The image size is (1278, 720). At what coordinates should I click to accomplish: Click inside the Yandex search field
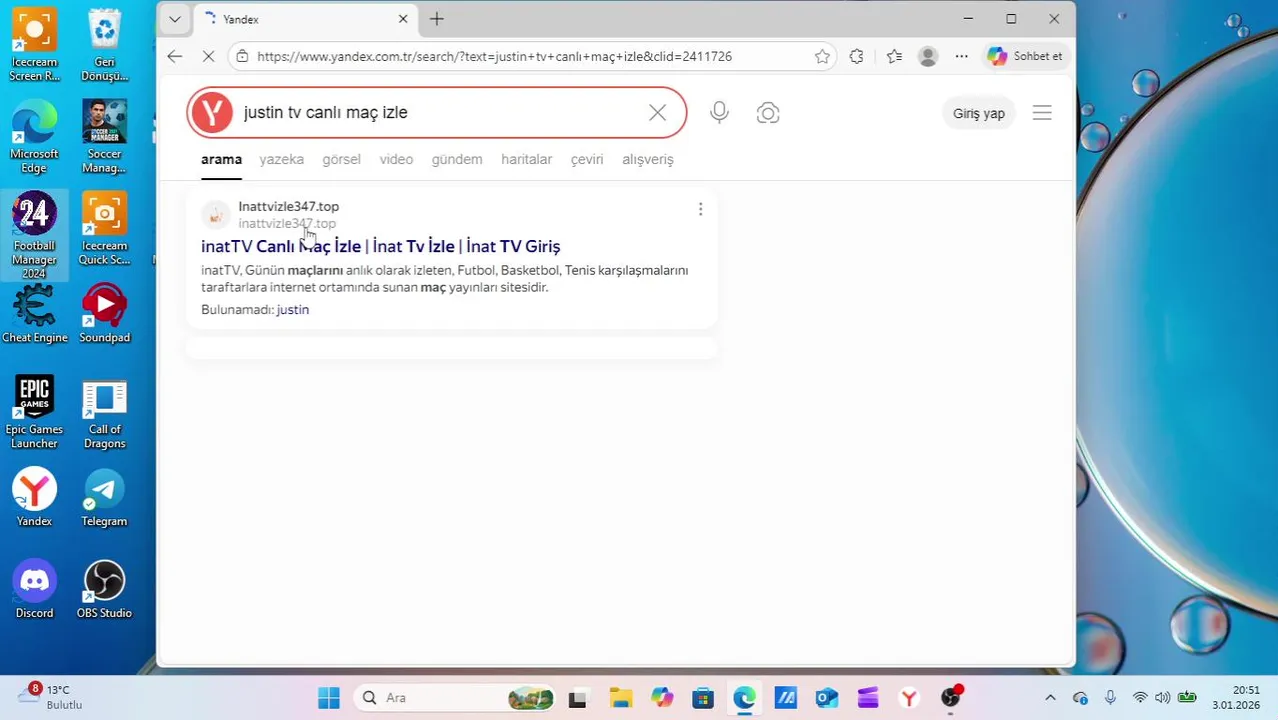click(x=437, y=112)
